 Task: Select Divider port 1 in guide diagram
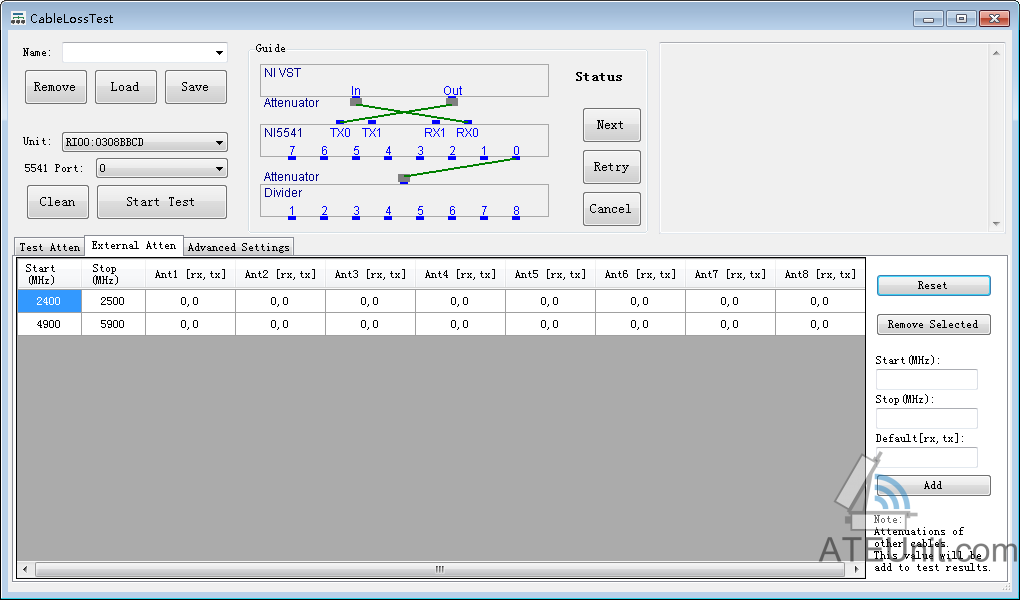[x=292, y=212]
